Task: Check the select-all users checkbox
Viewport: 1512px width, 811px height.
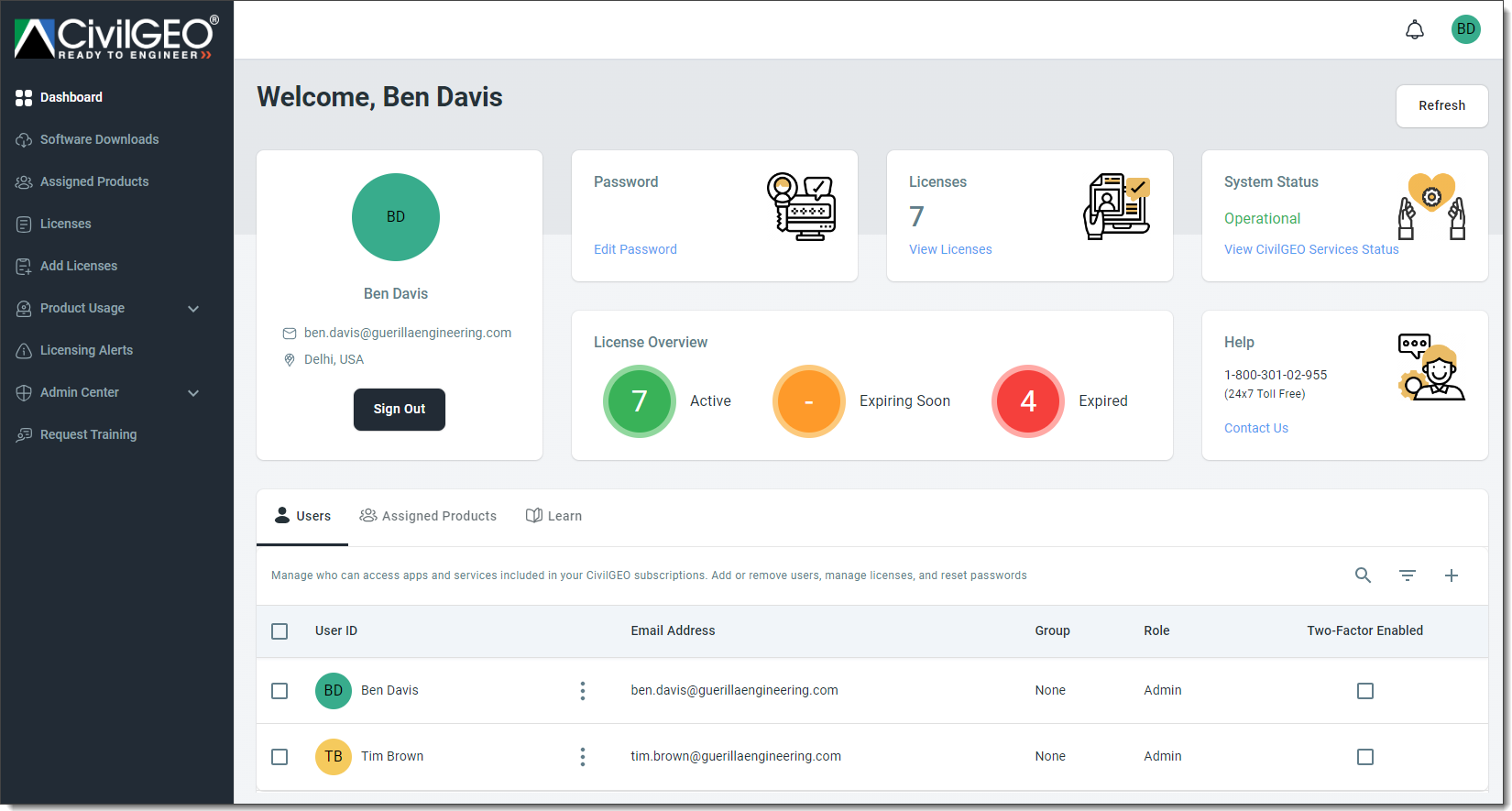Action: 279,631
